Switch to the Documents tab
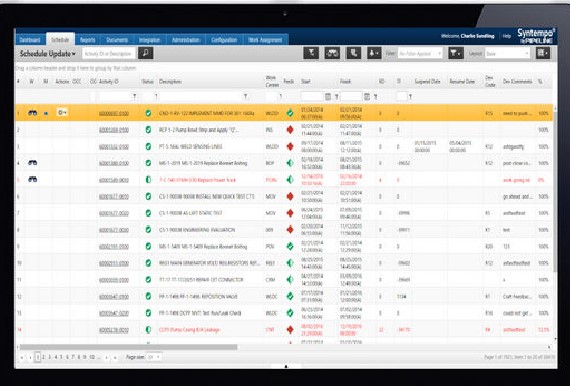This screenshot has width=570, height=386. pos(117,40)
